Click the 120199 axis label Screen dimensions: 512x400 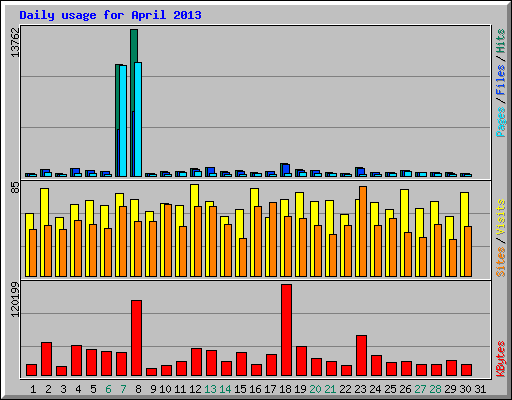tap(15, 299)
